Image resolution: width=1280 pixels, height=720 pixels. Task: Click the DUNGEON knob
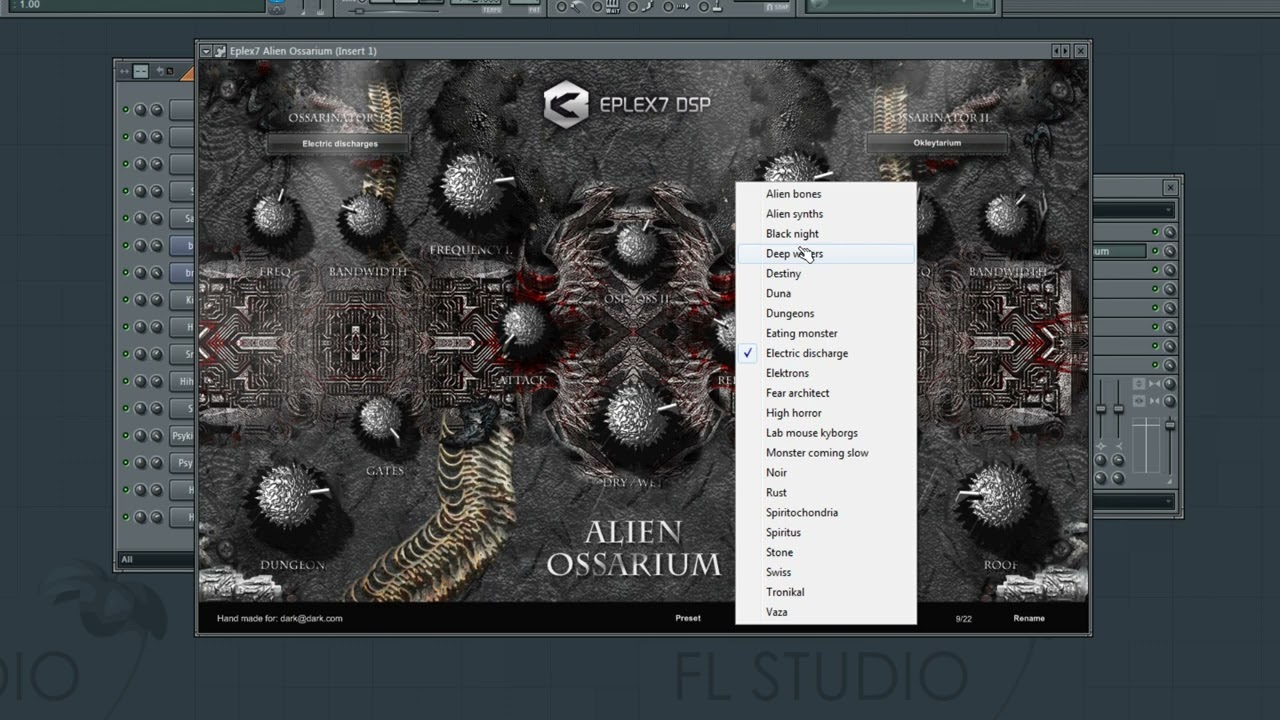tap(288, 496)
